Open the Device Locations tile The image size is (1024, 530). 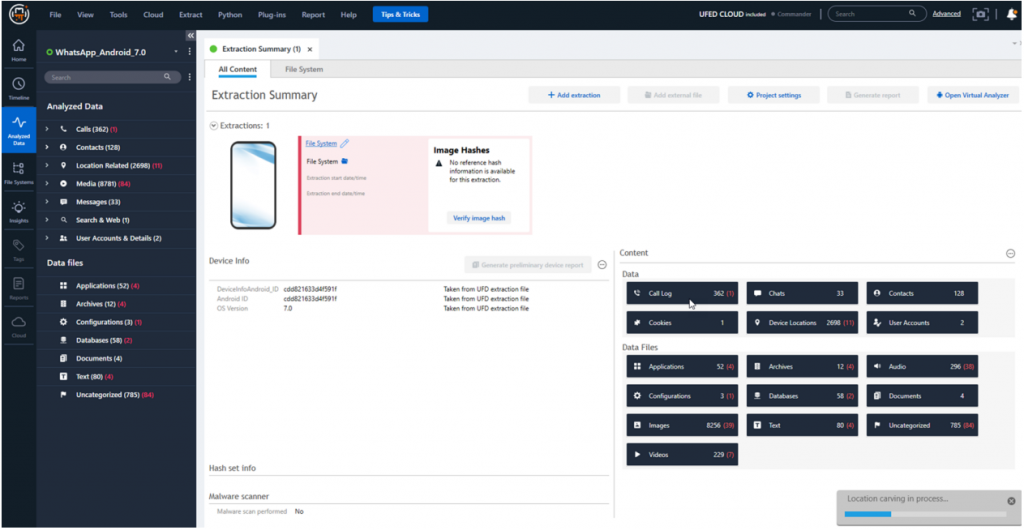[802, 322]
